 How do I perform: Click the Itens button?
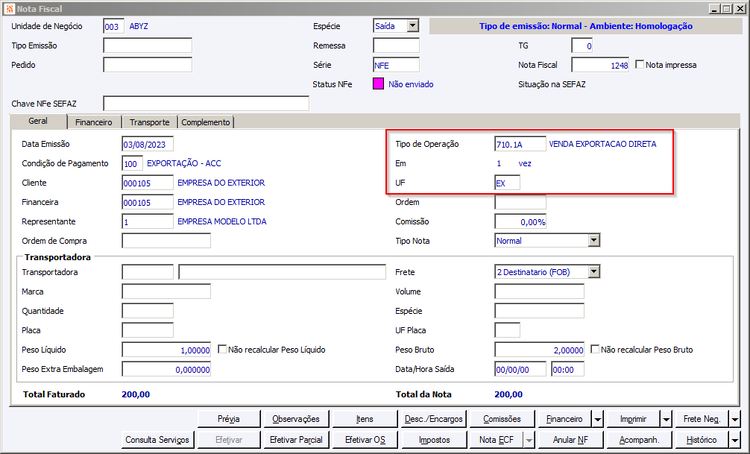tap(364, 419)
